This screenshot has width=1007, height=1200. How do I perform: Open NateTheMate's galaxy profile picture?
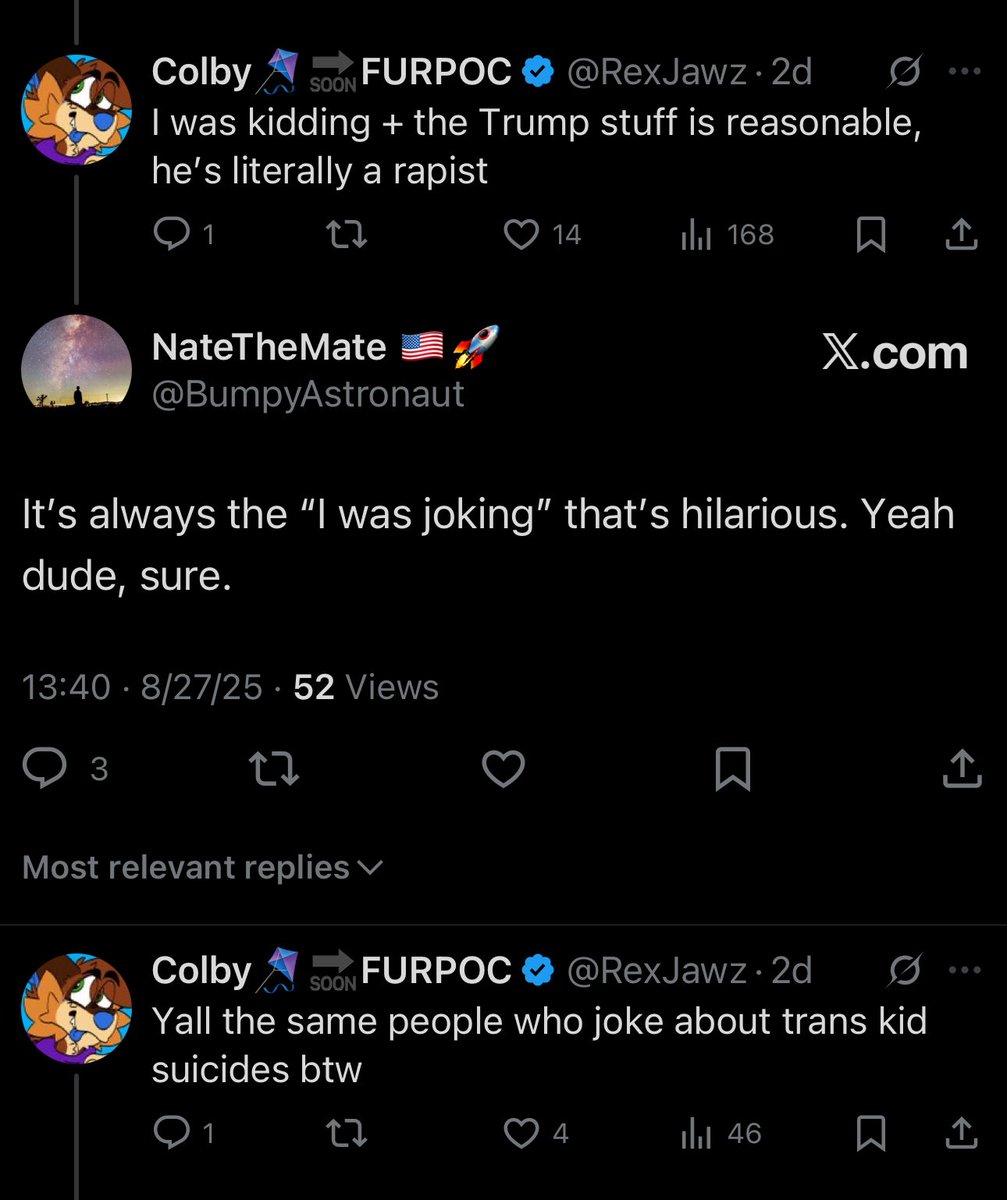pos(77,360)
